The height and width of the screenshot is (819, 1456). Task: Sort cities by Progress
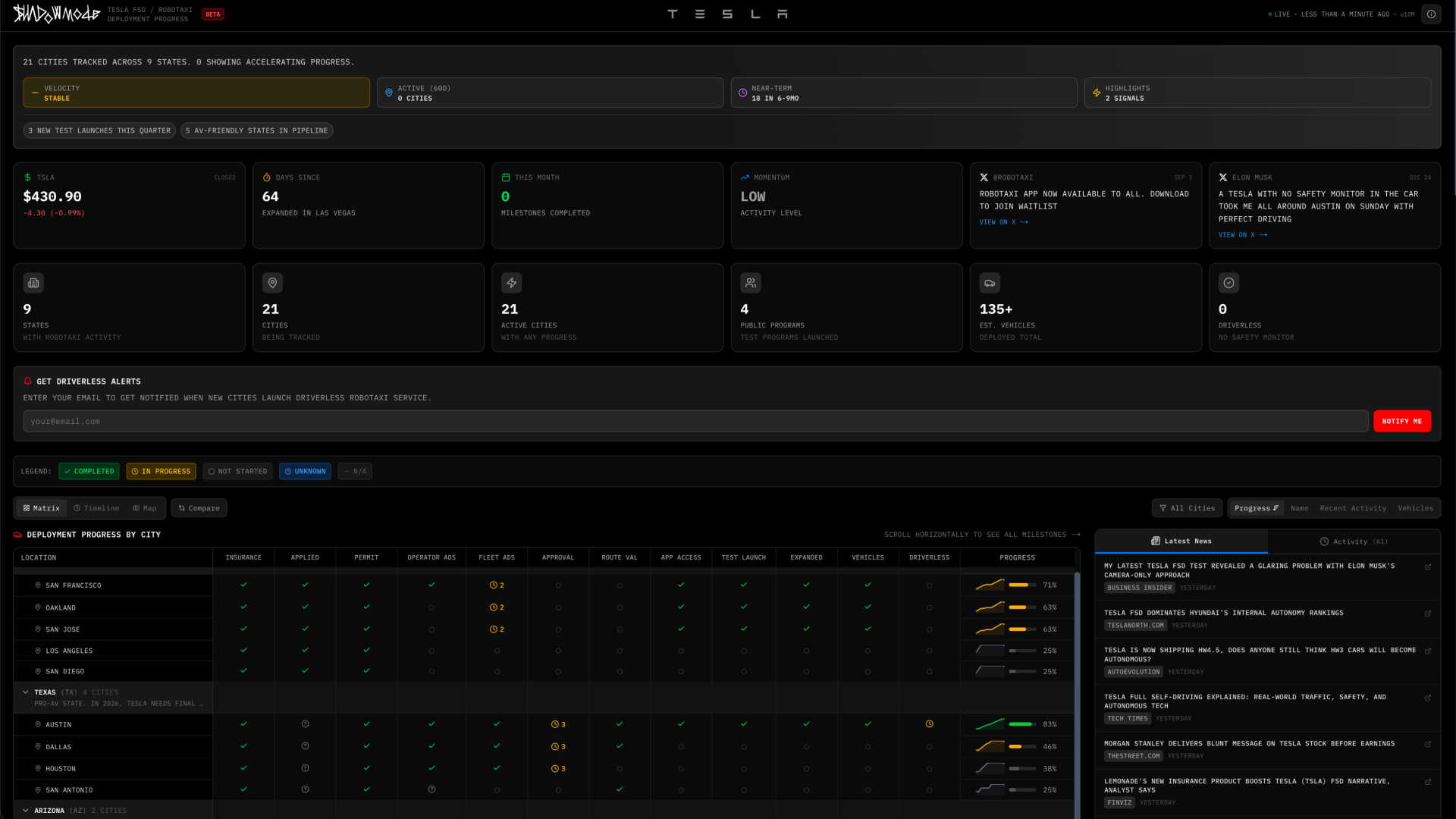tap(1256, 508)
